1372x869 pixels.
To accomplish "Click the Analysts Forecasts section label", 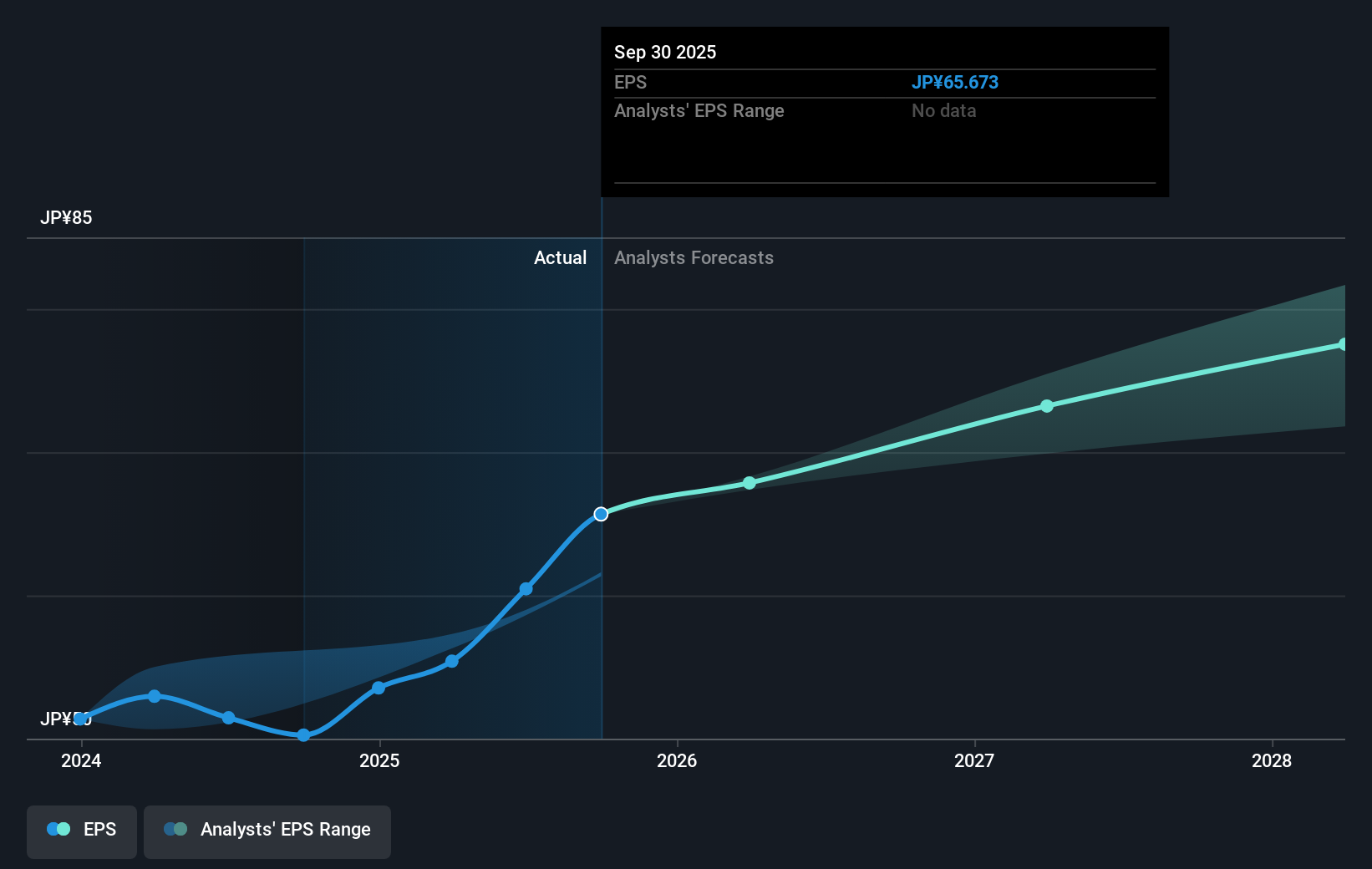I will [x=694, y=257].
